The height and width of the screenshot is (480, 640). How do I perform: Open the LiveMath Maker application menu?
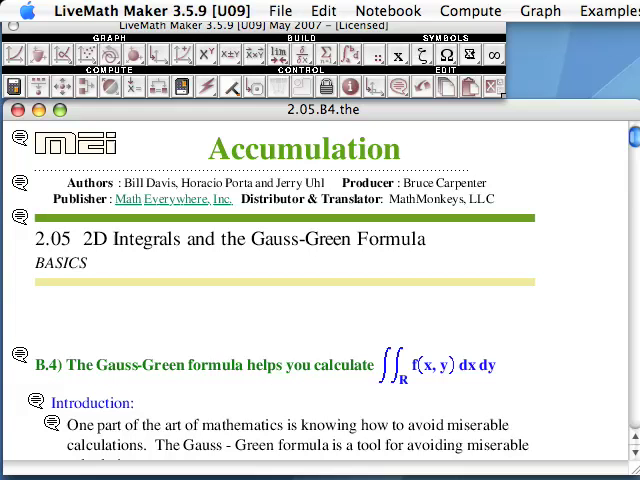[152, 11]
